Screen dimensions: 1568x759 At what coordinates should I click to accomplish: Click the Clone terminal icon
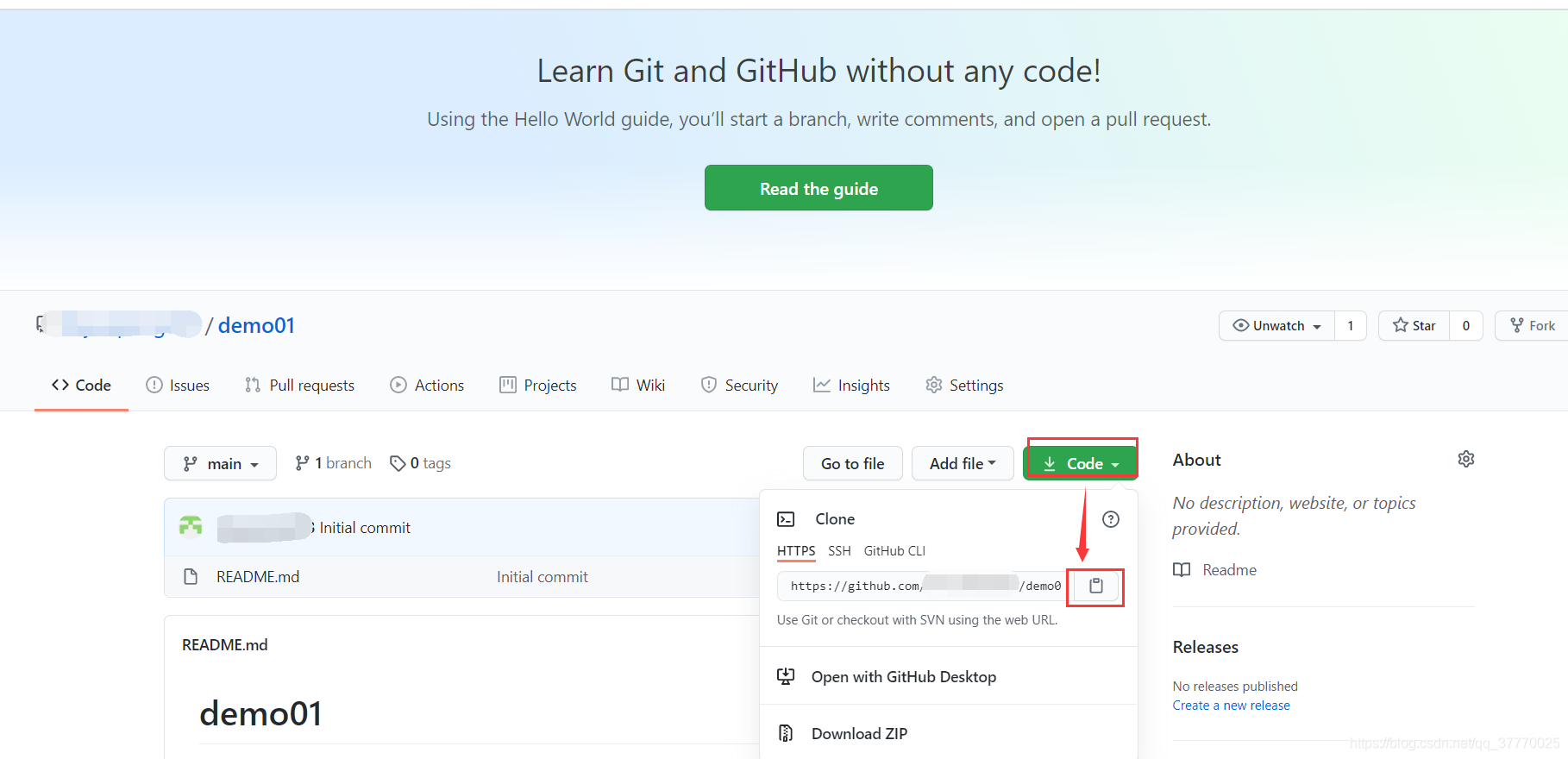tap(786, 519)
